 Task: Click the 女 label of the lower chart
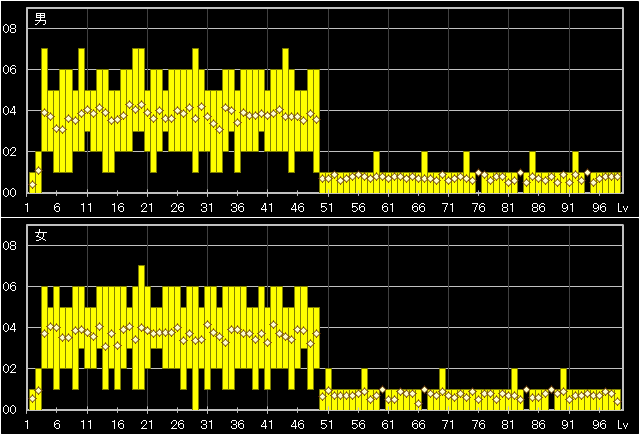click(x=40, y=235)
